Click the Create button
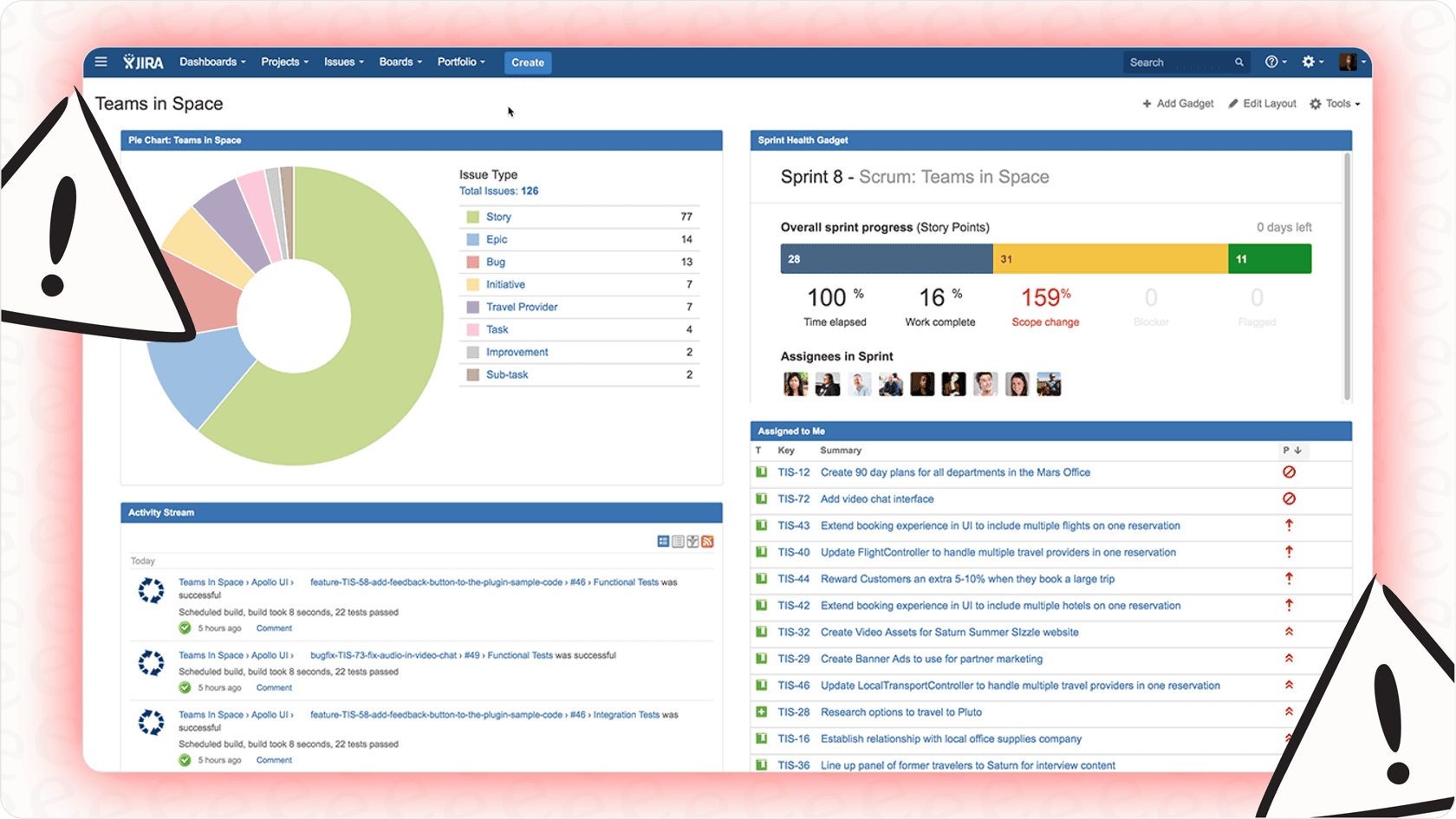Image resolution: width=1456 pixels, height=819 pixels. pyautogui.click(x=527, y=62)
